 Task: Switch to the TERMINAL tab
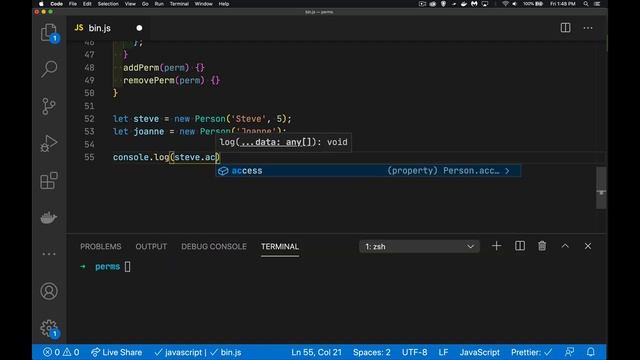tap(280, 247)
